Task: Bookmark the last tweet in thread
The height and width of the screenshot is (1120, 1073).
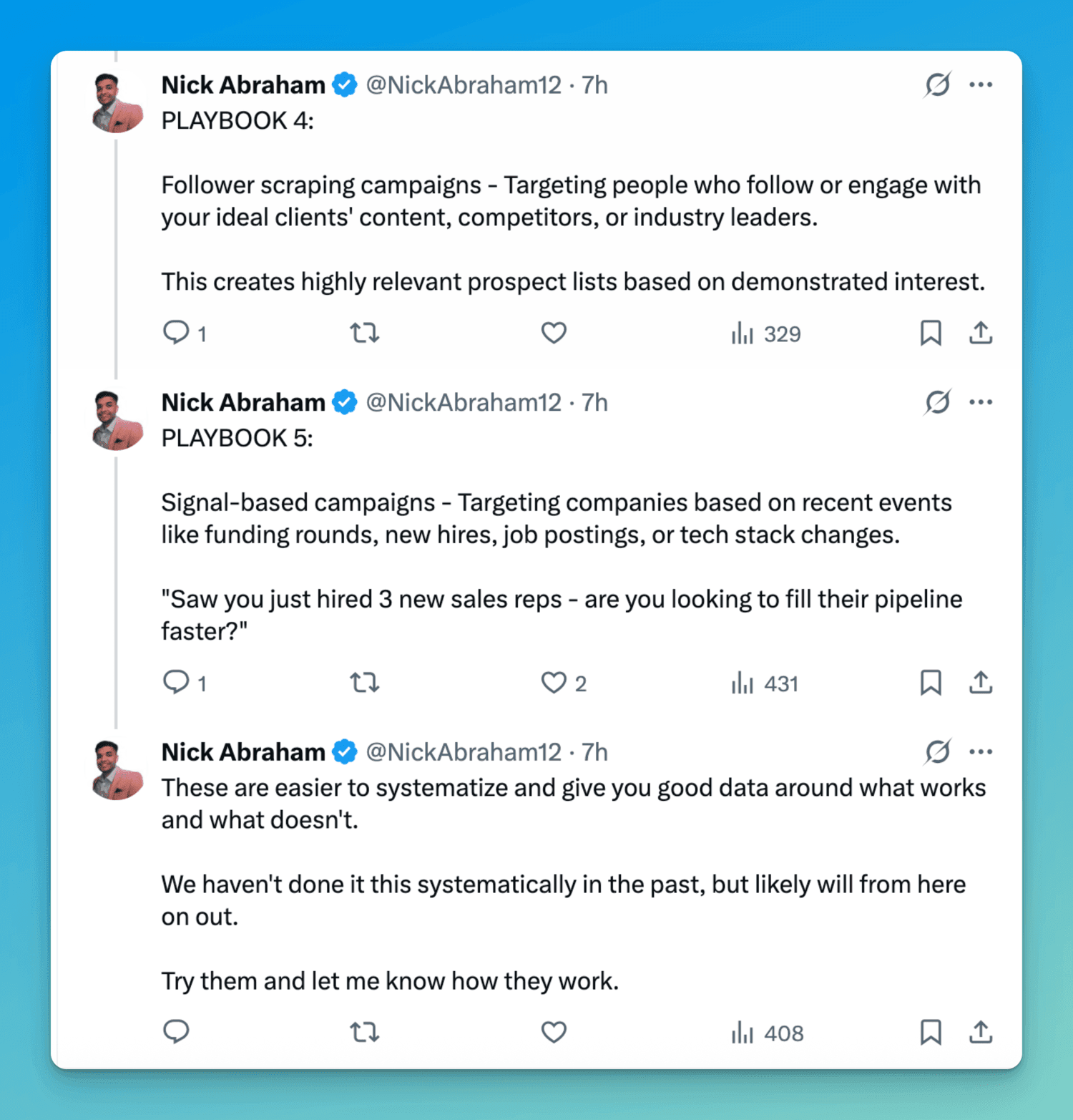Action: pyautogui.click(x=930, y=1032)
